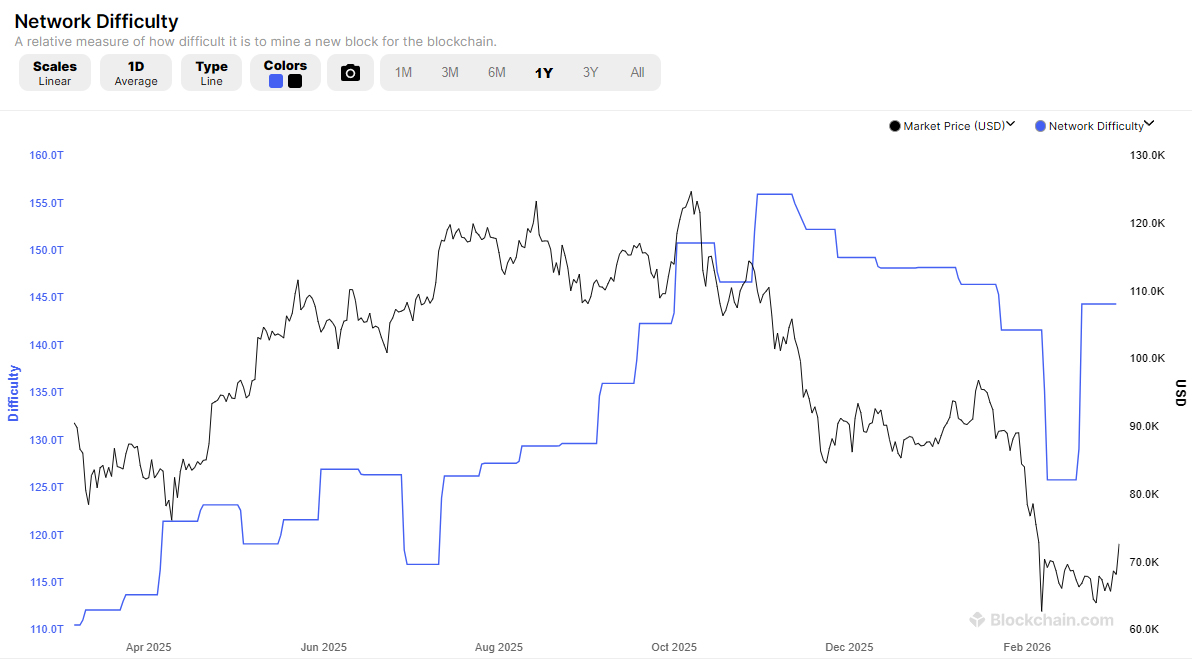This screenshot has width=1192, height=662.
Task: Open the Type control set to Line
Action: pyautogui.click(x=211, y=72)
